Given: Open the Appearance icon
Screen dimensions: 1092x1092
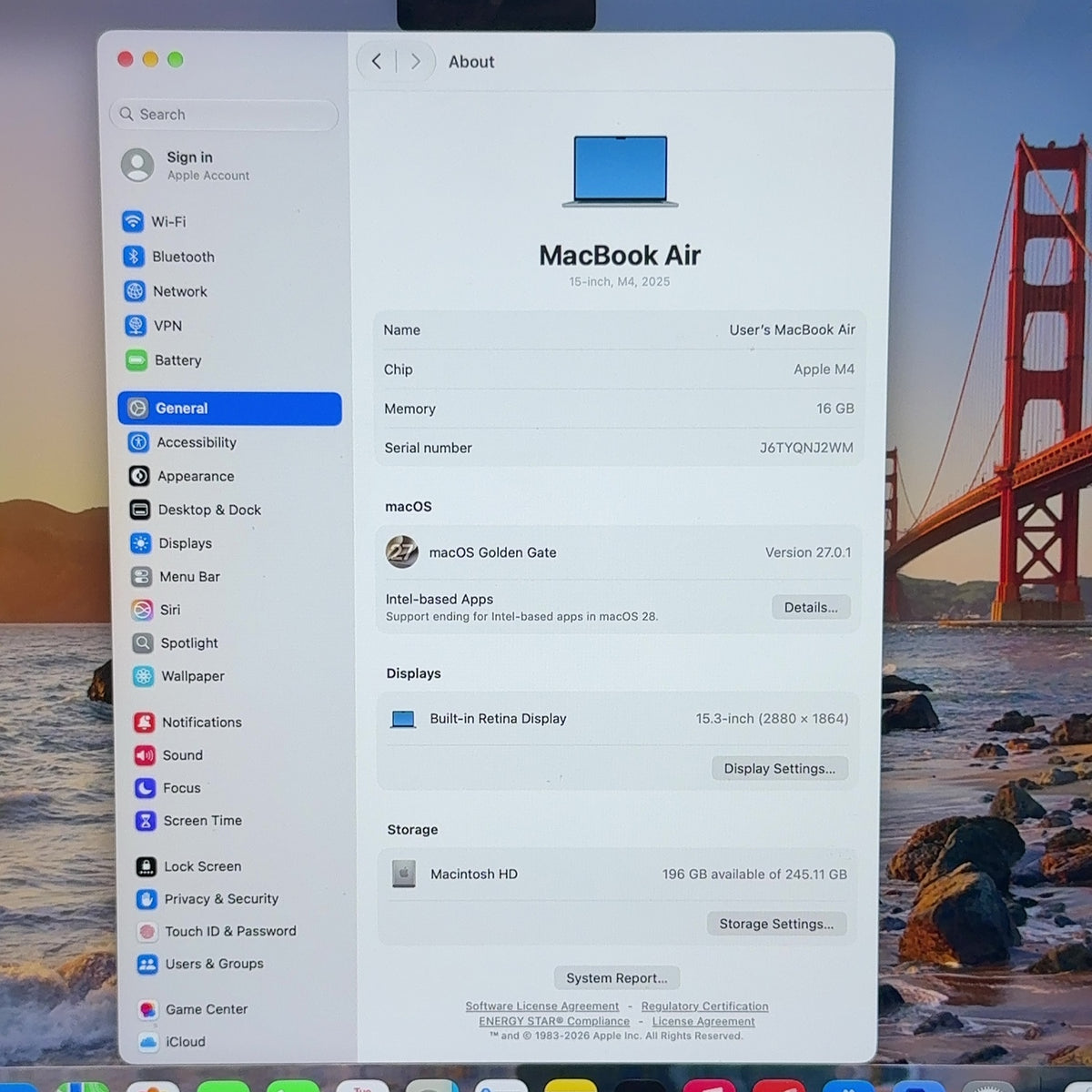Looking at the screenshot, I should coord(139,476).
